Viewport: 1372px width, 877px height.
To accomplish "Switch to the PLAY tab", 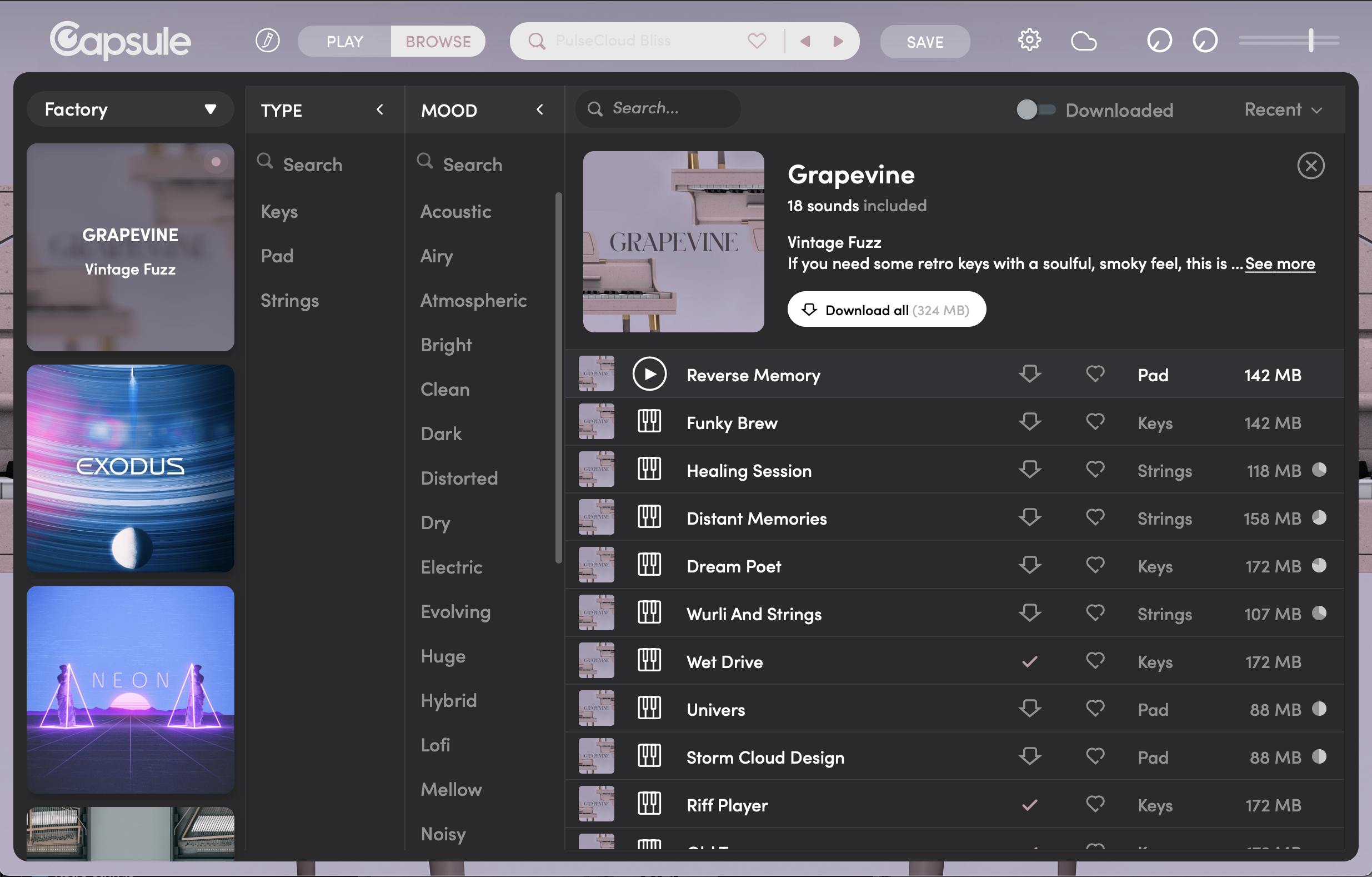I will click(x=344, y=41).
